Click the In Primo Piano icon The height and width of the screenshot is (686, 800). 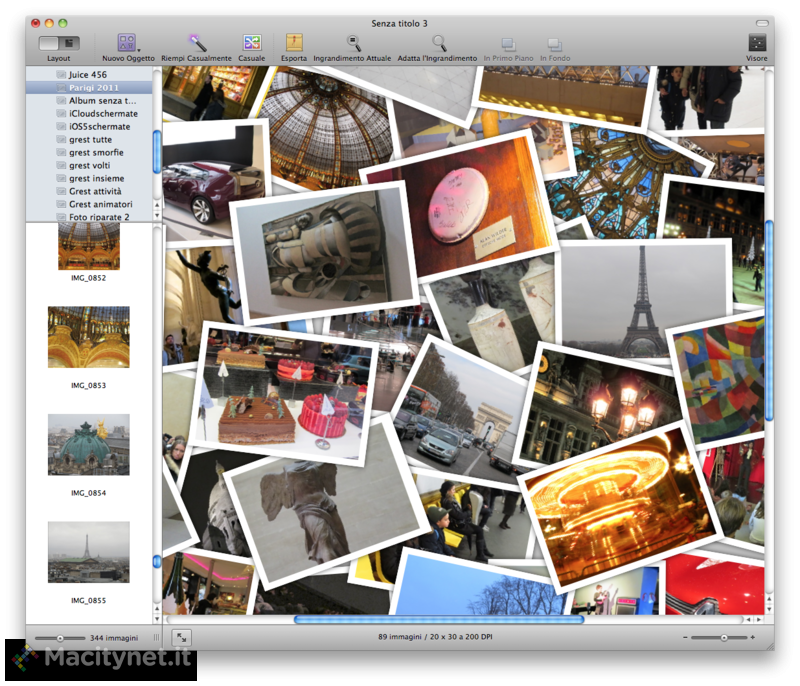(x=508, y=45)
